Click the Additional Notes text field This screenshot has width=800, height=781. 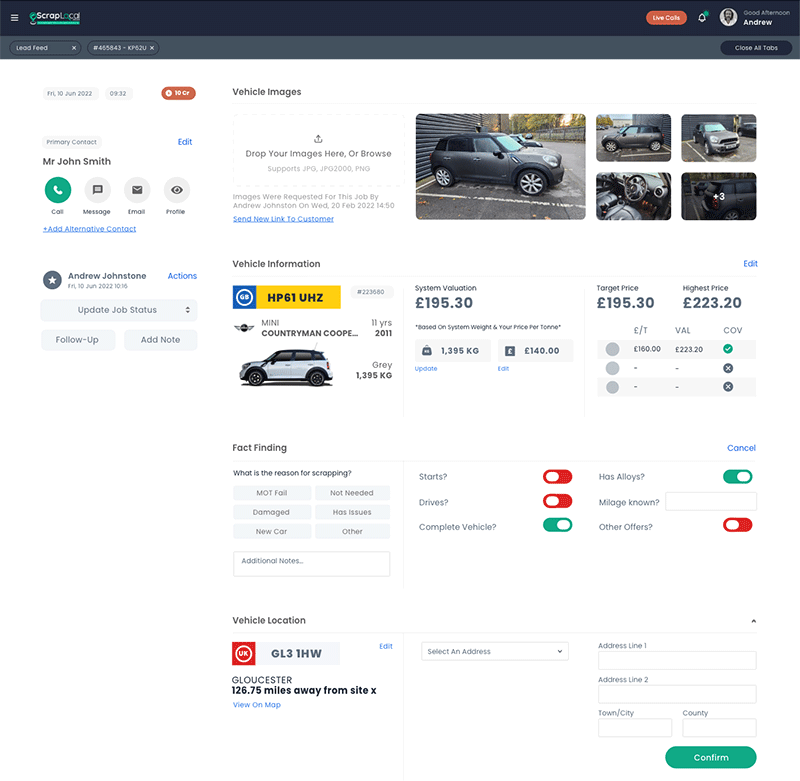(312, 564)
